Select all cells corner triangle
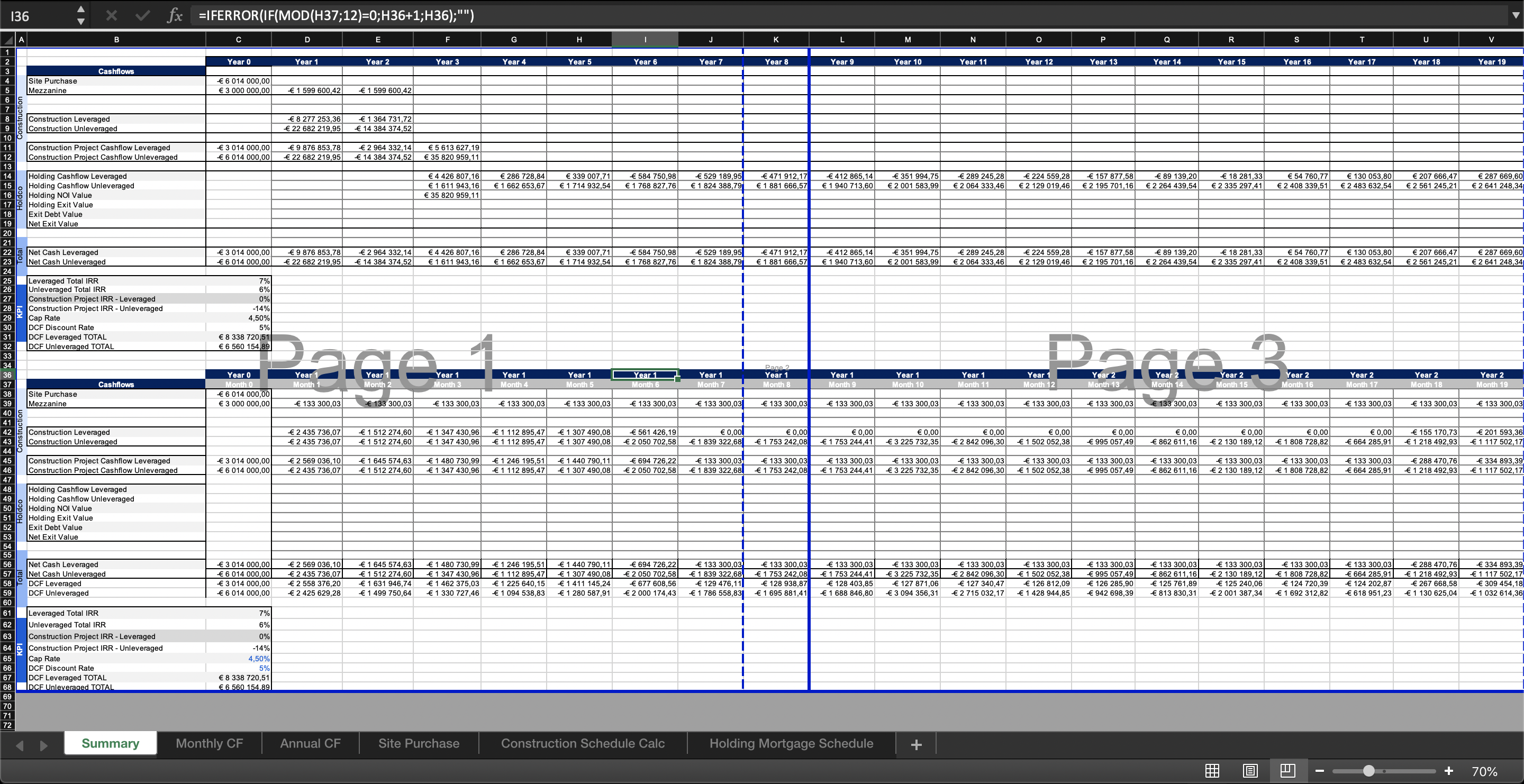This screenshot has height=784, width=1524. point(8,40)
